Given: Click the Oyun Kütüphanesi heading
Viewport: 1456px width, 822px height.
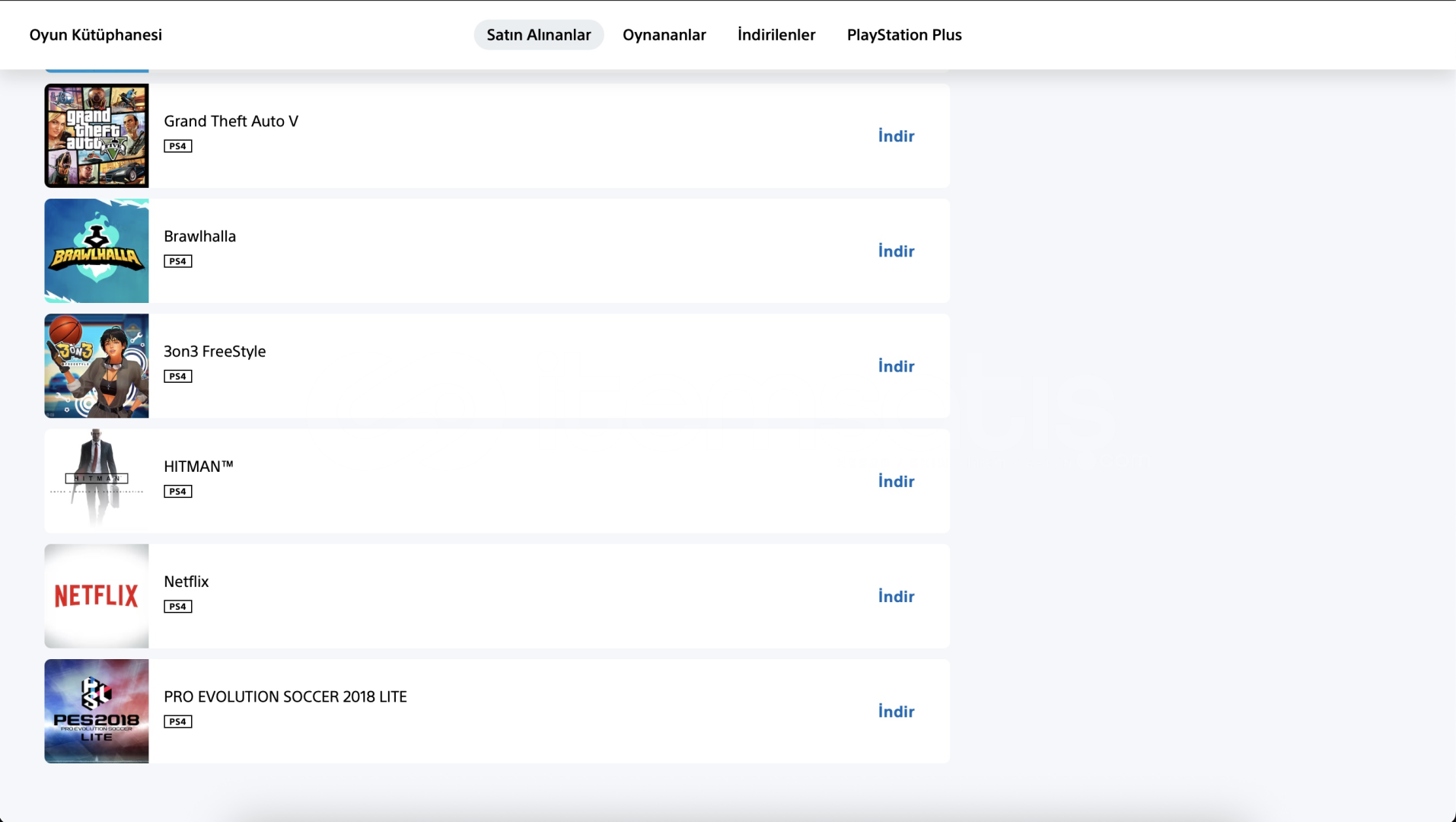Looking at the screenshot, I should [x=95, y=35].
